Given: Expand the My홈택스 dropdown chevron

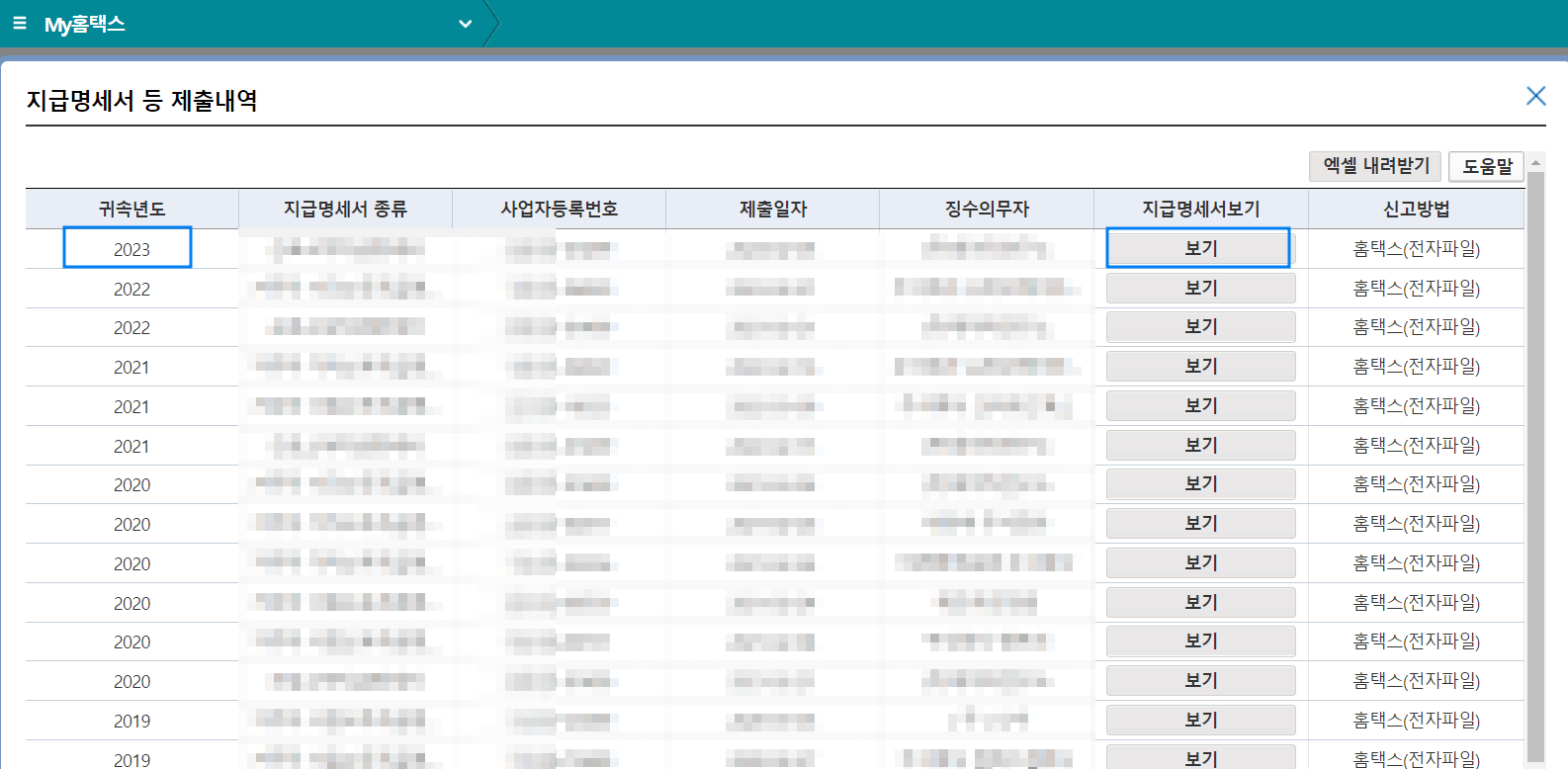Looking at the screenshot, I should (465, 24).
